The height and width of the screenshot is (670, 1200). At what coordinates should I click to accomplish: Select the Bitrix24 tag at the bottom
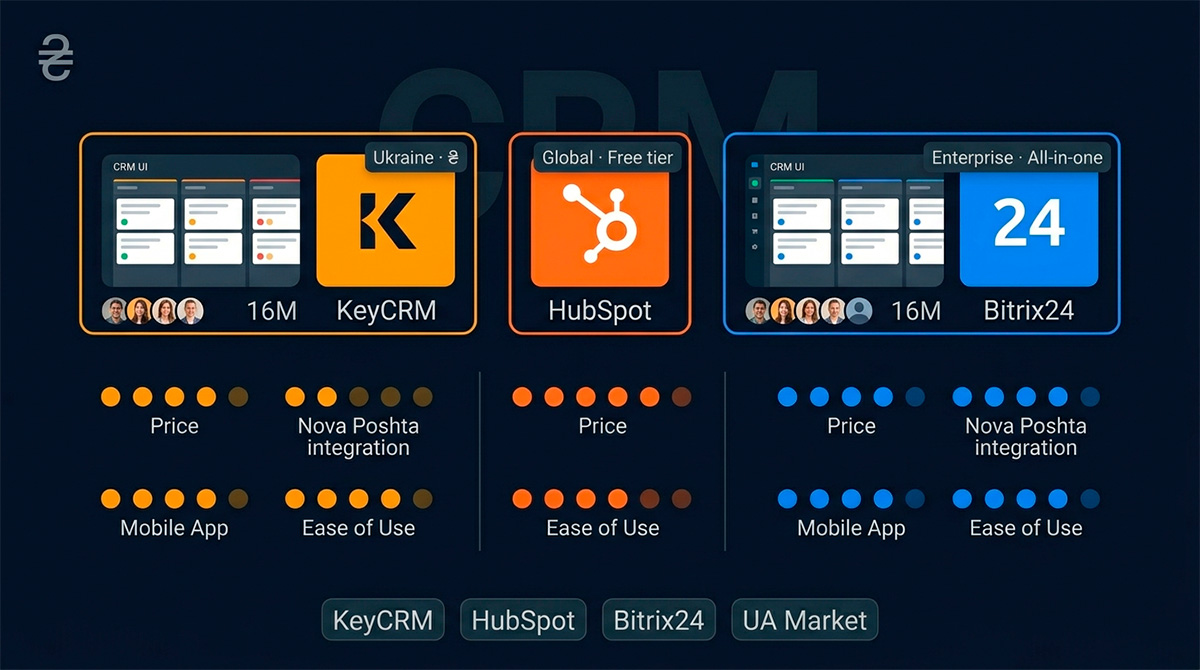(659, 620)
